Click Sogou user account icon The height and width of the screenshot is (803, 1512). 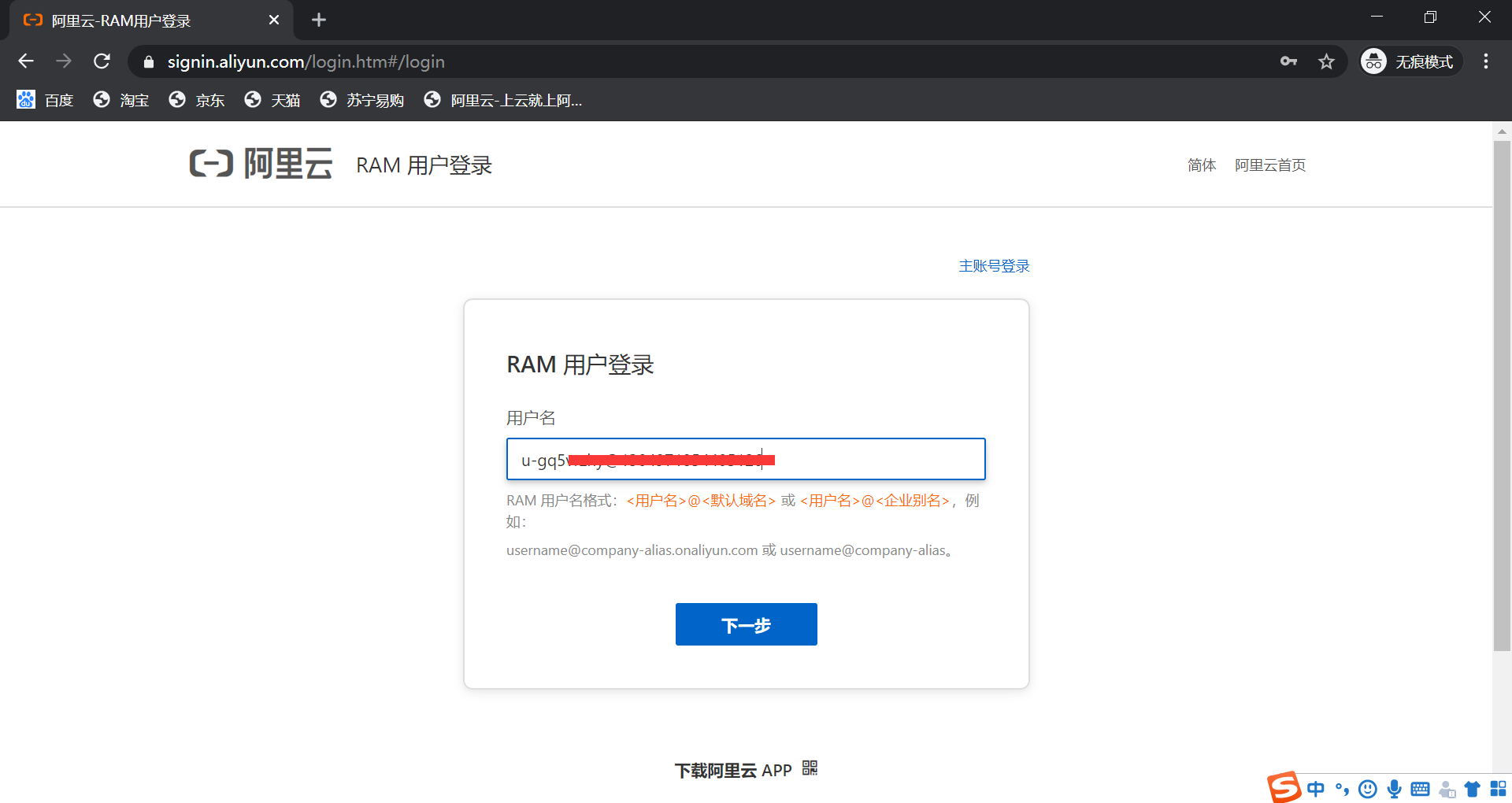pos(1447,789)
